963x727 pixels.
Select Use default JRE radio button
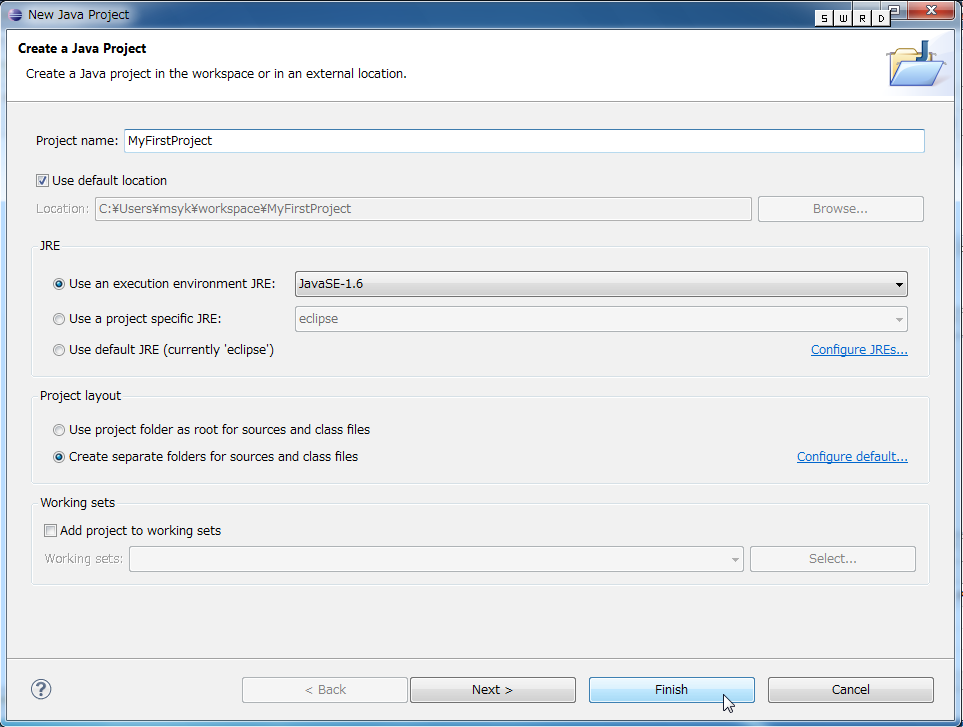59,350
